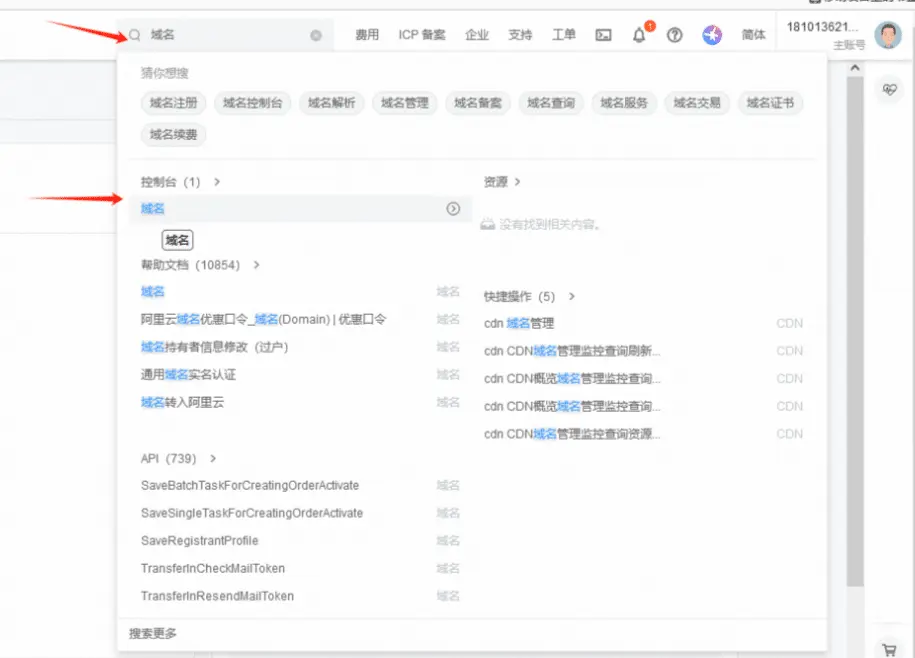This screenshot has width=915, height=658.
Task: Select the 域名交易 suggestion tag
Action: 697,103
